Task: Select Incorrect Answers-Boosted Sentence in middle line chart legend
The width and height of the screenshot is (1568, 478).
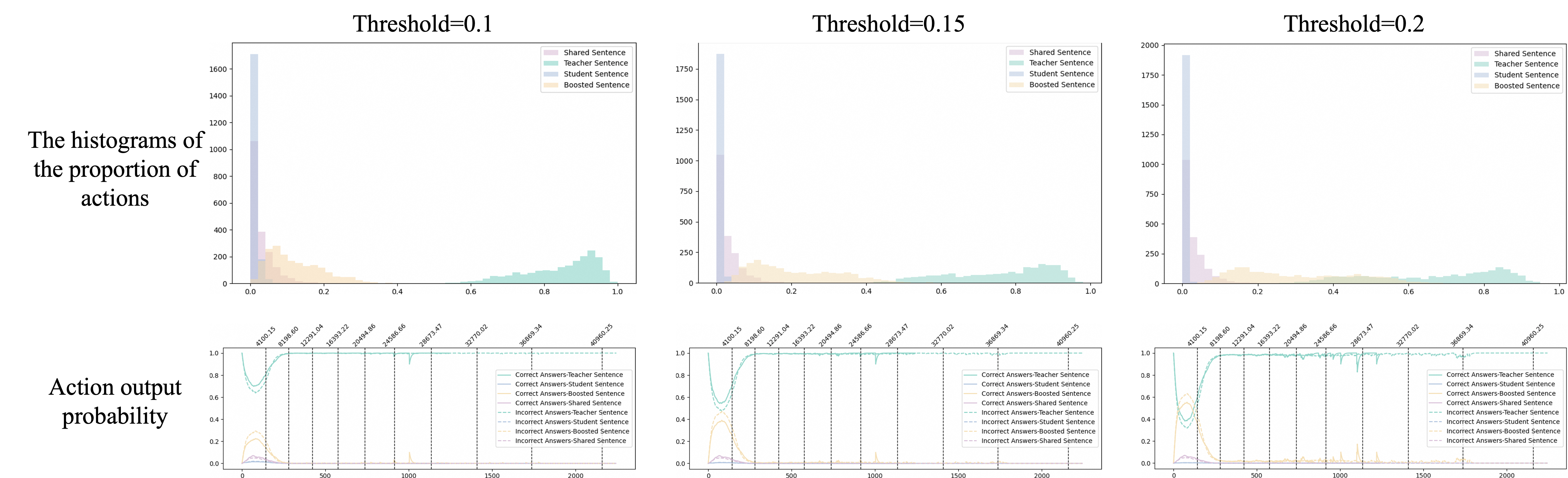Action: tap(1038, 432)
